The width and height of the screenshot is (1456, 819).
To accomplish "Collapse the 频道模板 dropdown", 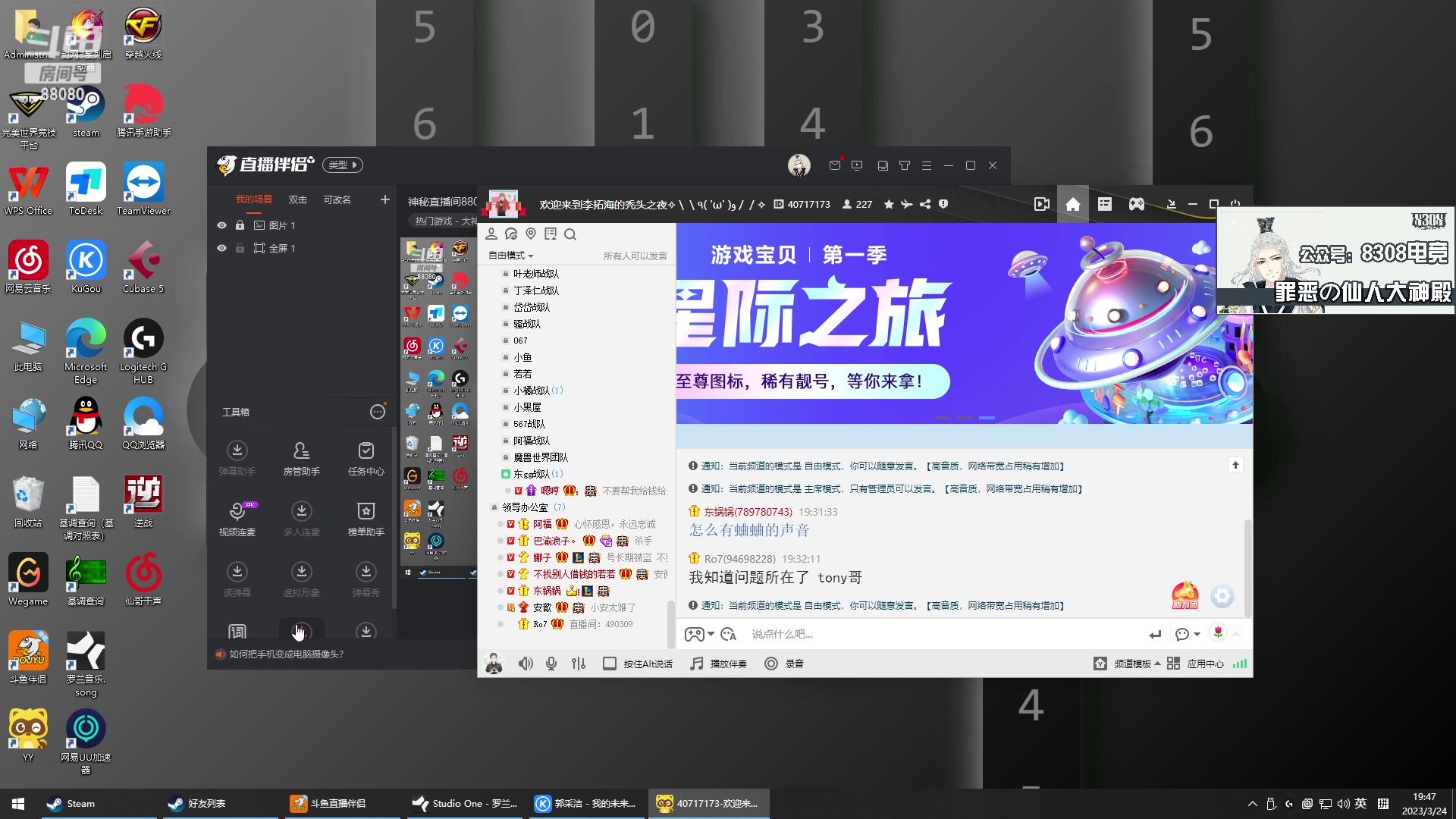I will click(x=1129, y=663).
